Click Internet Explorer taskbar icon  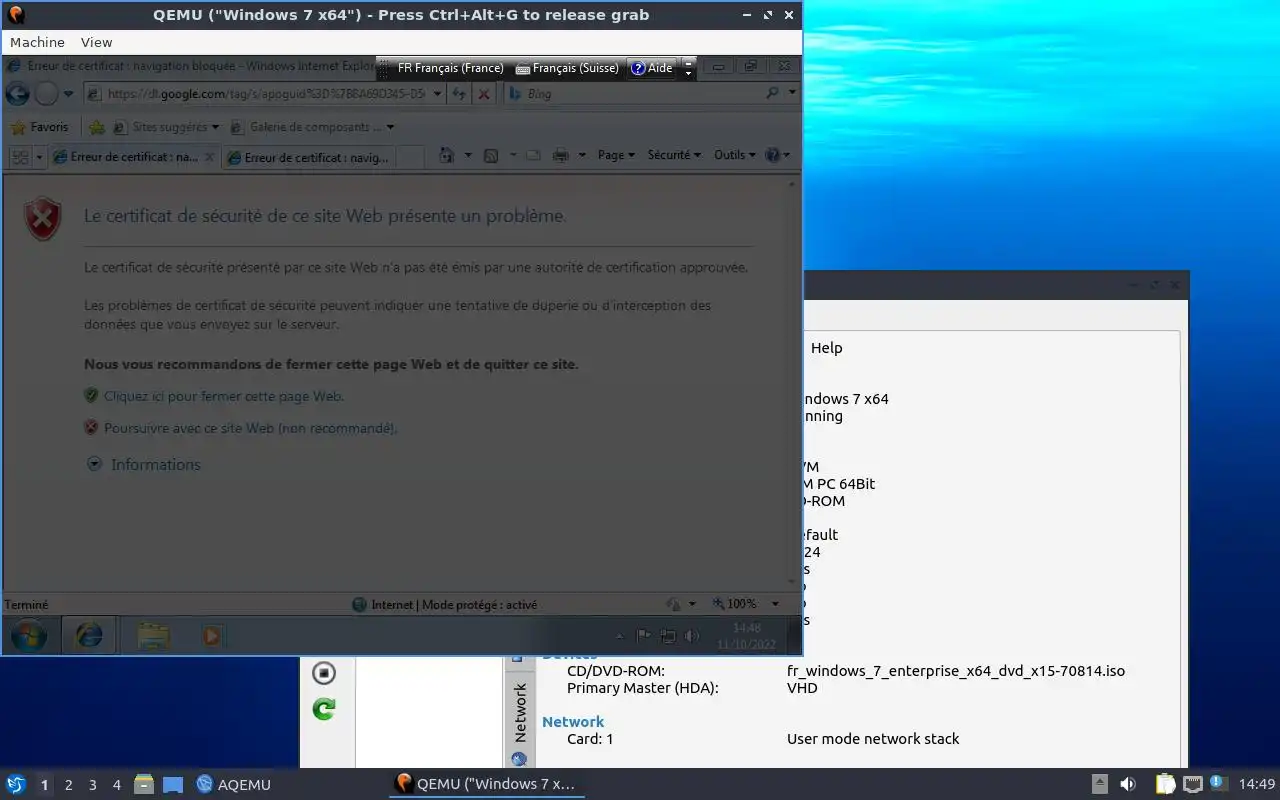click(x=89, y=635)
